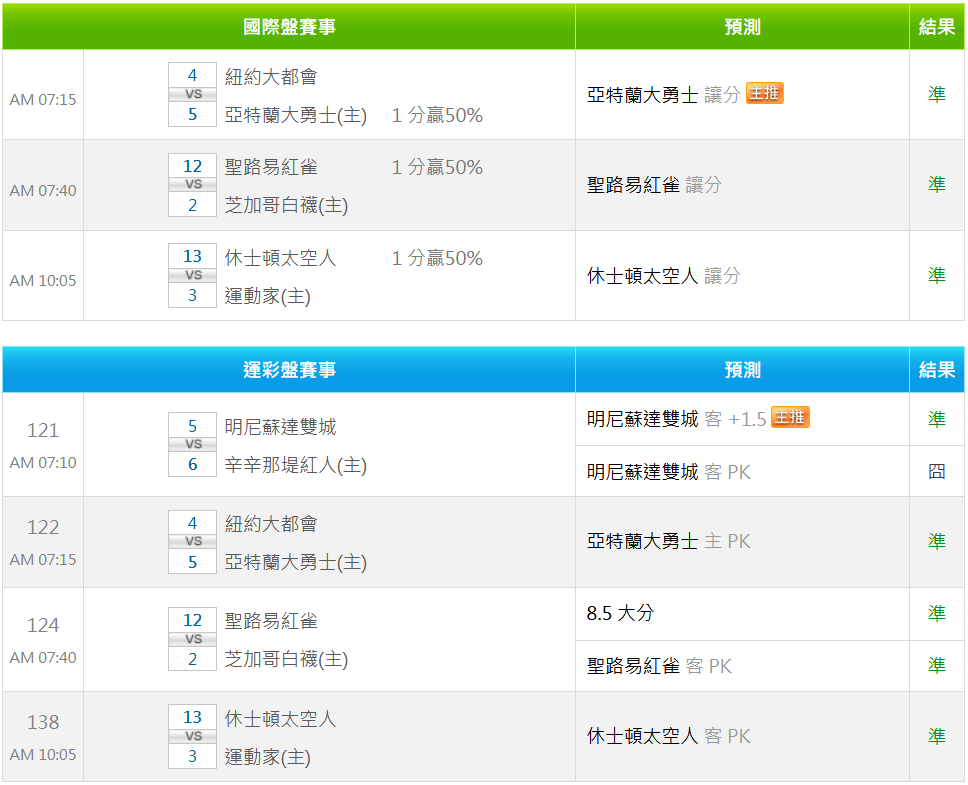Click 1分贏50% next to 休士頓太空人
Screen dimensions: 968x785
pyautogui.click(x=437, y=257)
